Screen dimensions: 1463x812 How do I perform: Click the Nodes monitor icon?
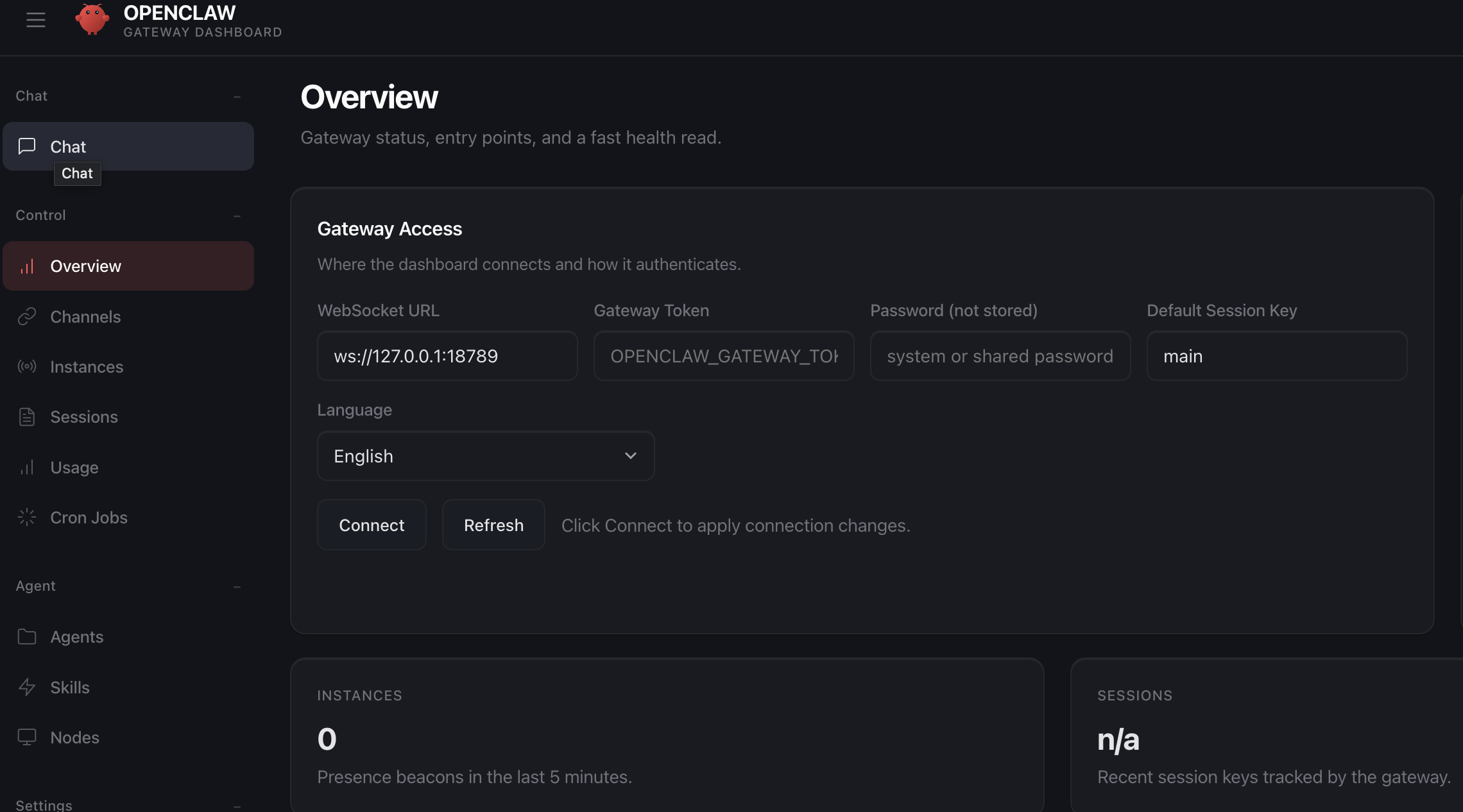[x=27, y=737]
